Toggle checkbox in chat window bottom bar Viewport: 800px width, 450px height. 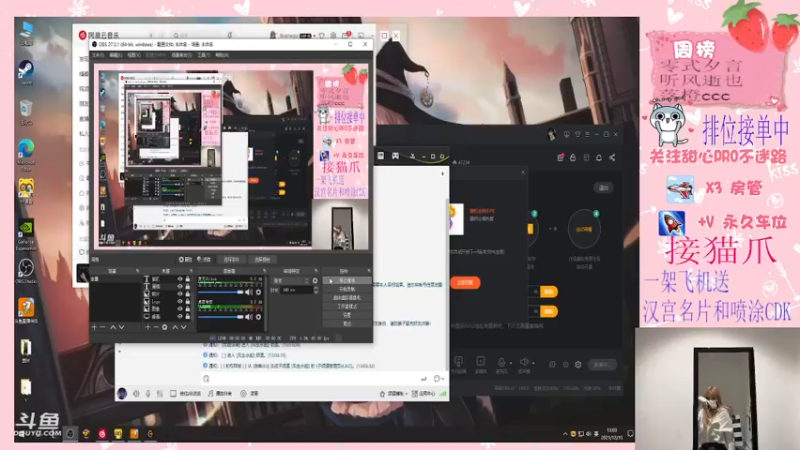click(173, 393)
